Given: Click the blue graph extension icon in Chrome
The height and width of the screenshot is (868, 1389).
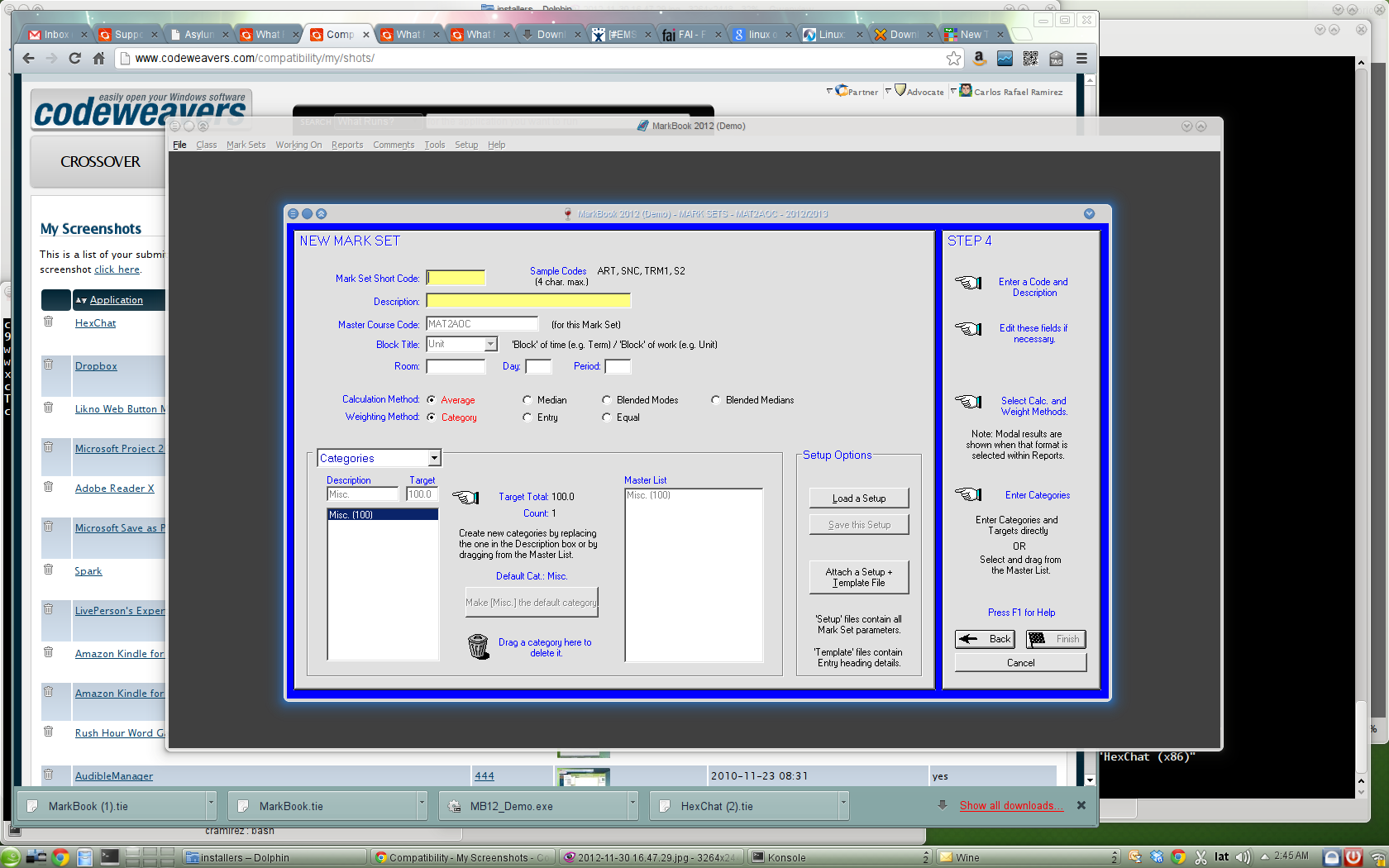Looking at the screenshot, I should (x=1005, y=58).
